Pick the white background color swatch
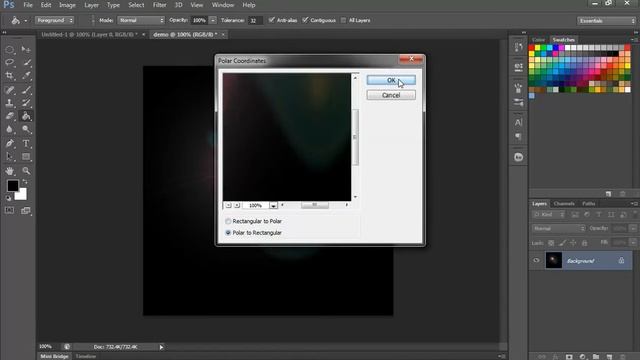 pyautogui.click(x=22, y=195)
